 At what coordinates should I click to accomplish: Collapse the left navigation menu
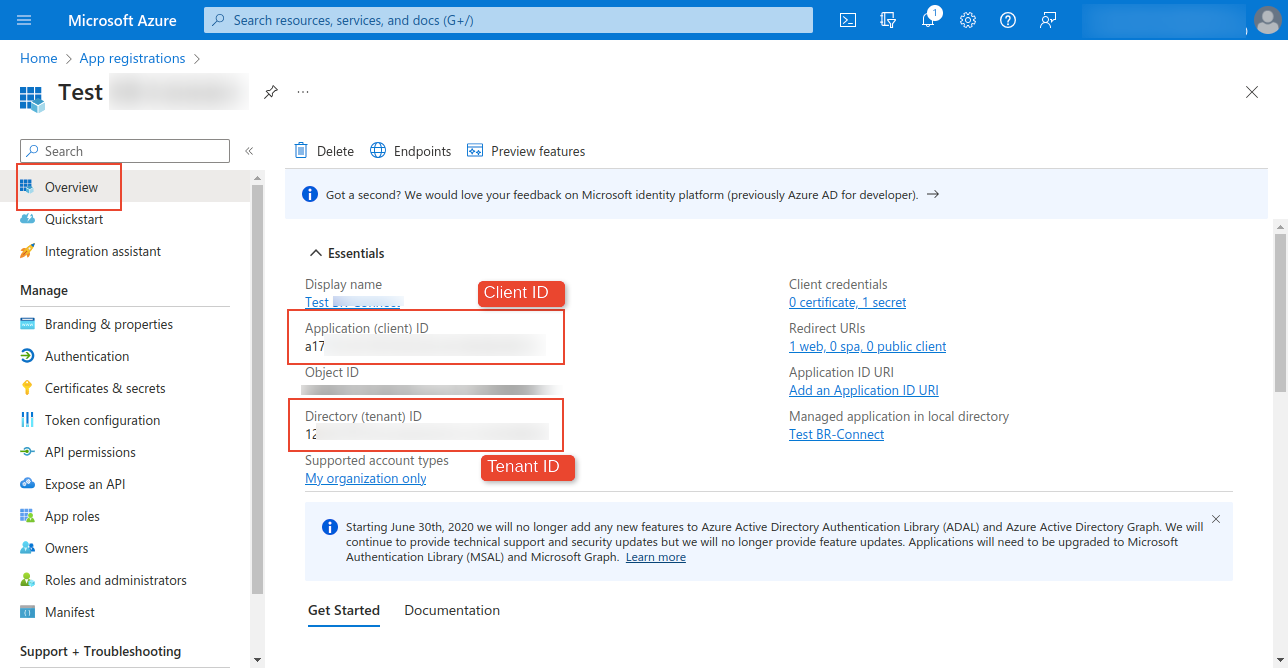coord(249,151)
